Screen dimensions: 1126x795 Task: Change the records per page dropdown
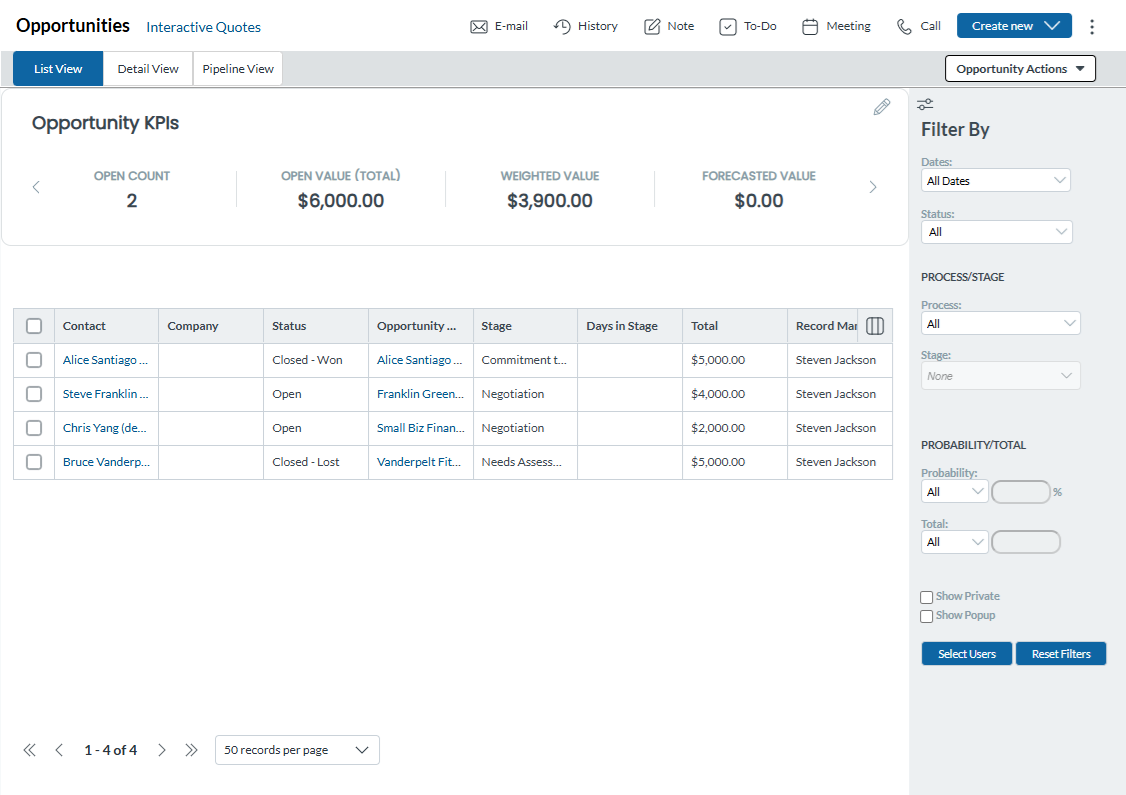point(297,750)
